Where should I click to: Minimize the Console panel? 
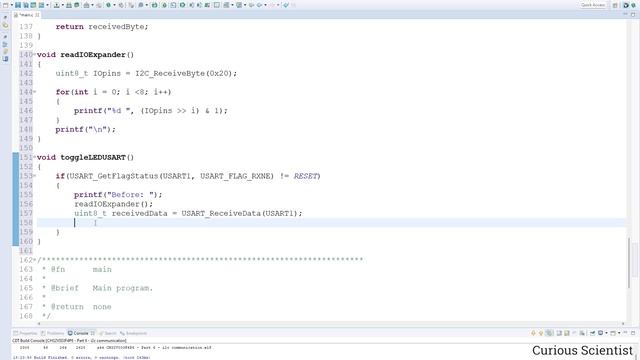(x=625, y=333)
